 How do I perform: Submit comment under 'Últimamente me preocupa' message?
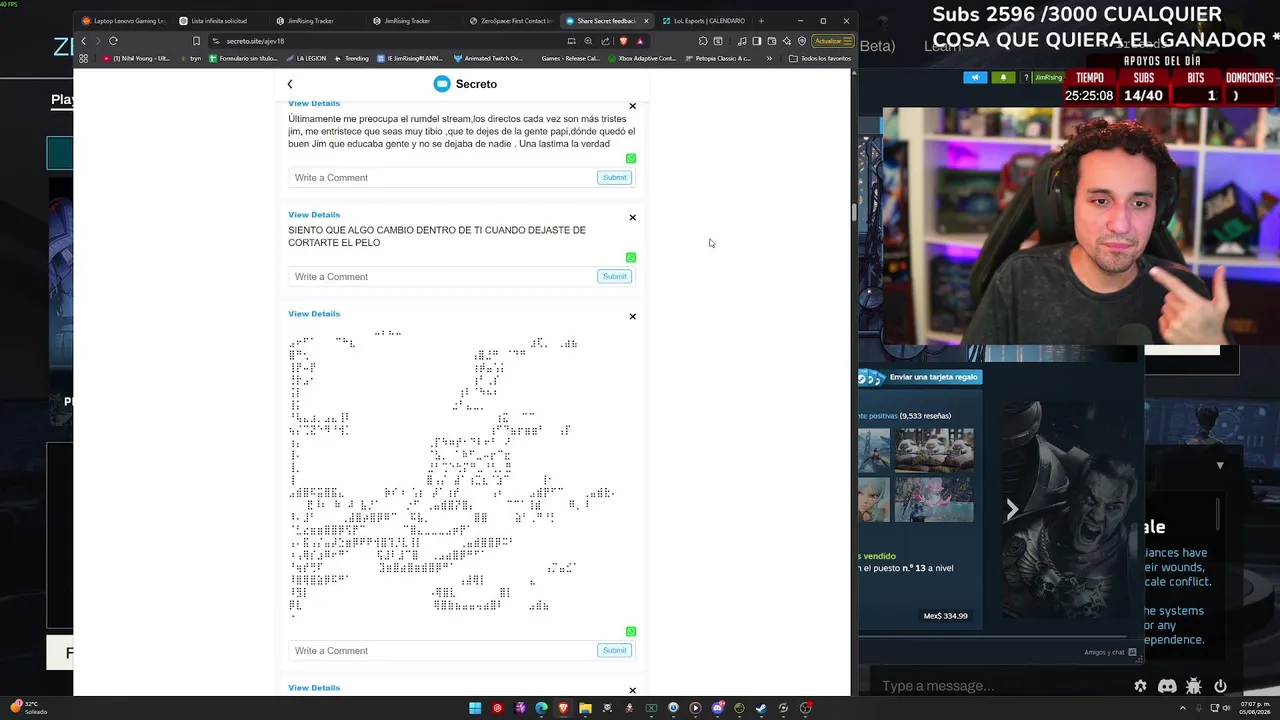click(x=614, y=178)
